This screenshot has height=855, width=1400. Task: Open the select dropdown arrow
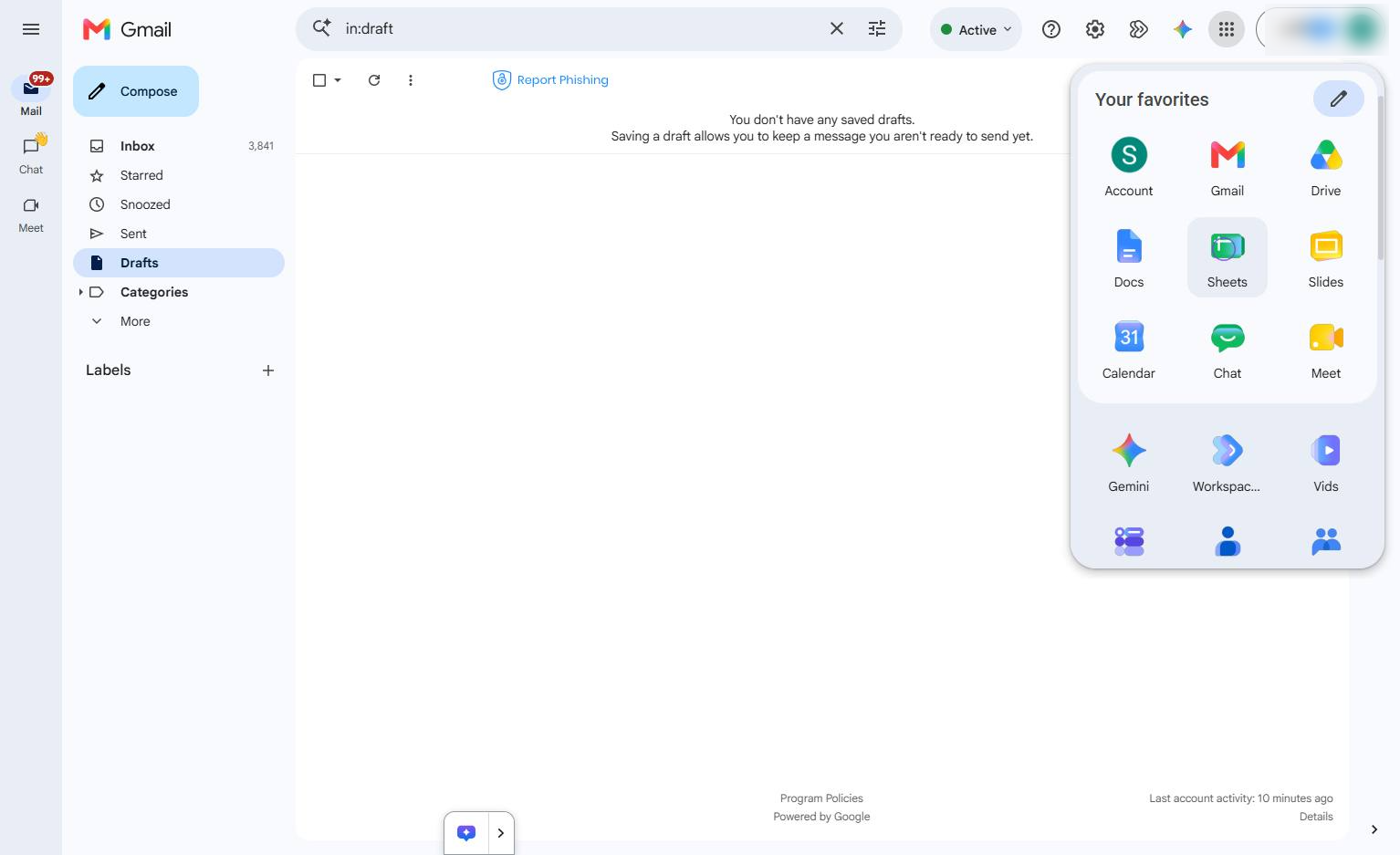pos(338,80)
